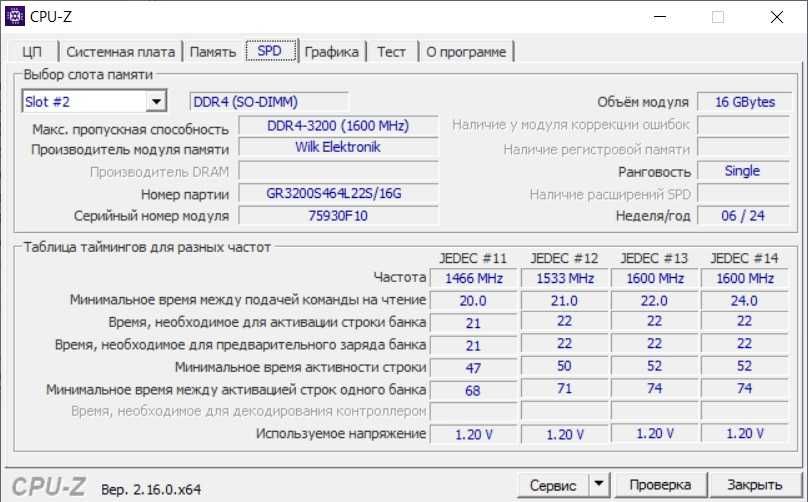
Task: Click the 50 row active time cell
Action: [565, 366]
